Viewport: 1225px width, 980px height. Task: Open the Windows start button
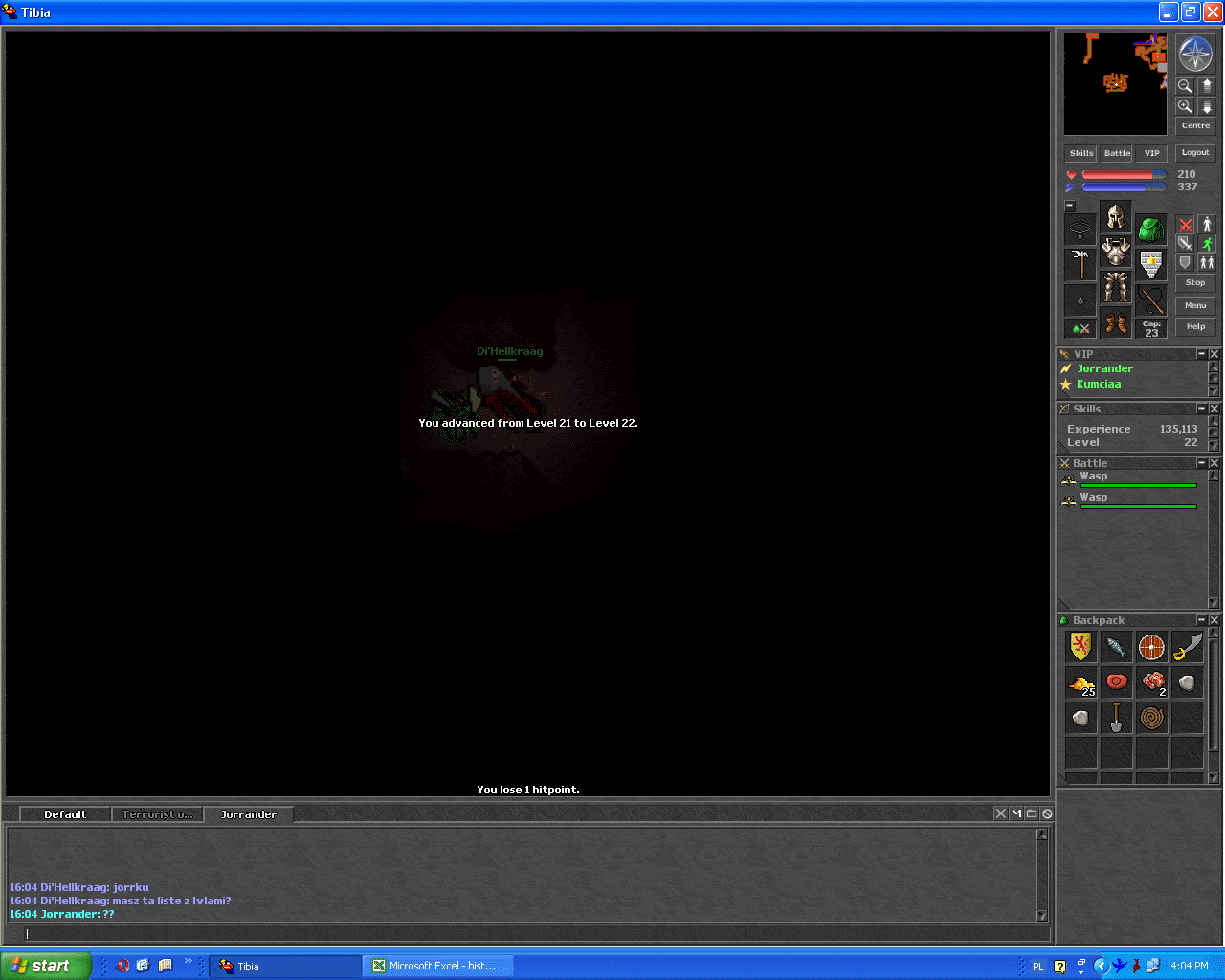[45, 966]
